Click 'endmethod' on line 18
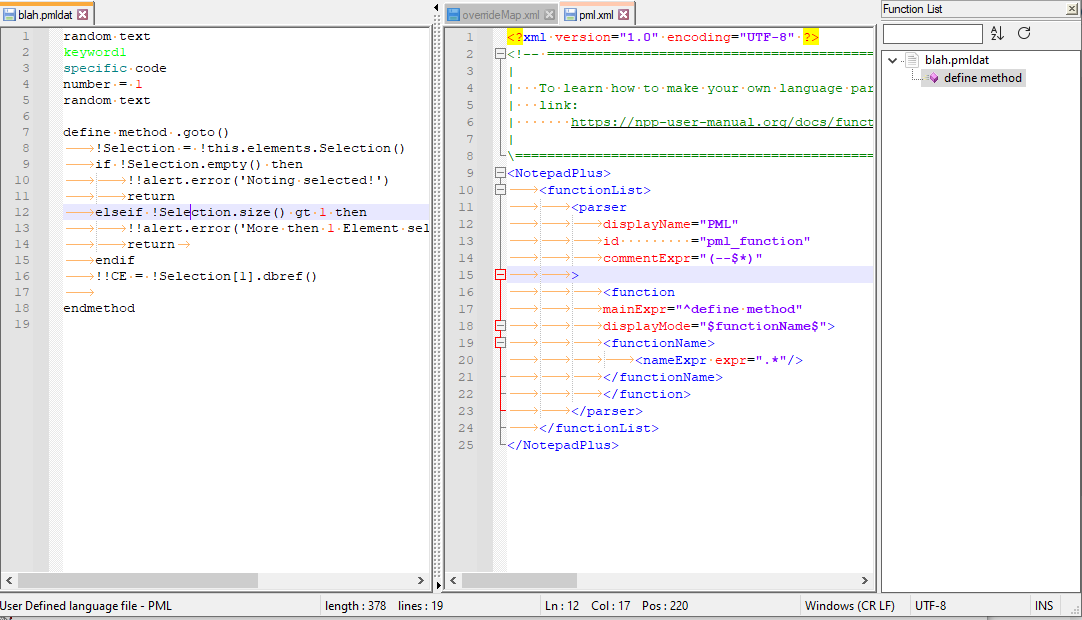The height and width of the screenshot is (620, 1082). (99, 308)
